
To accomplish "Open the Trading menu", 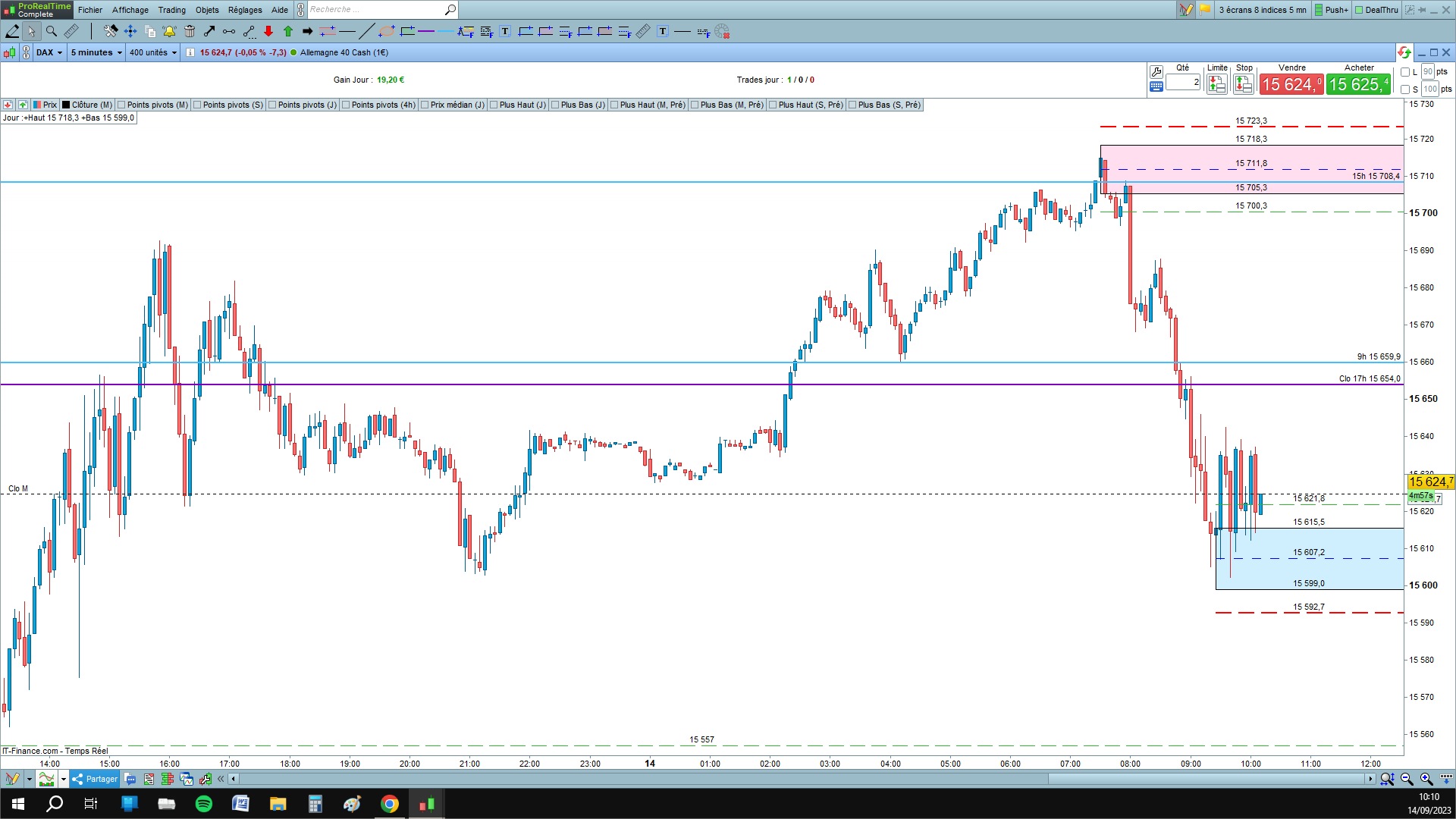I will point(171,10).
